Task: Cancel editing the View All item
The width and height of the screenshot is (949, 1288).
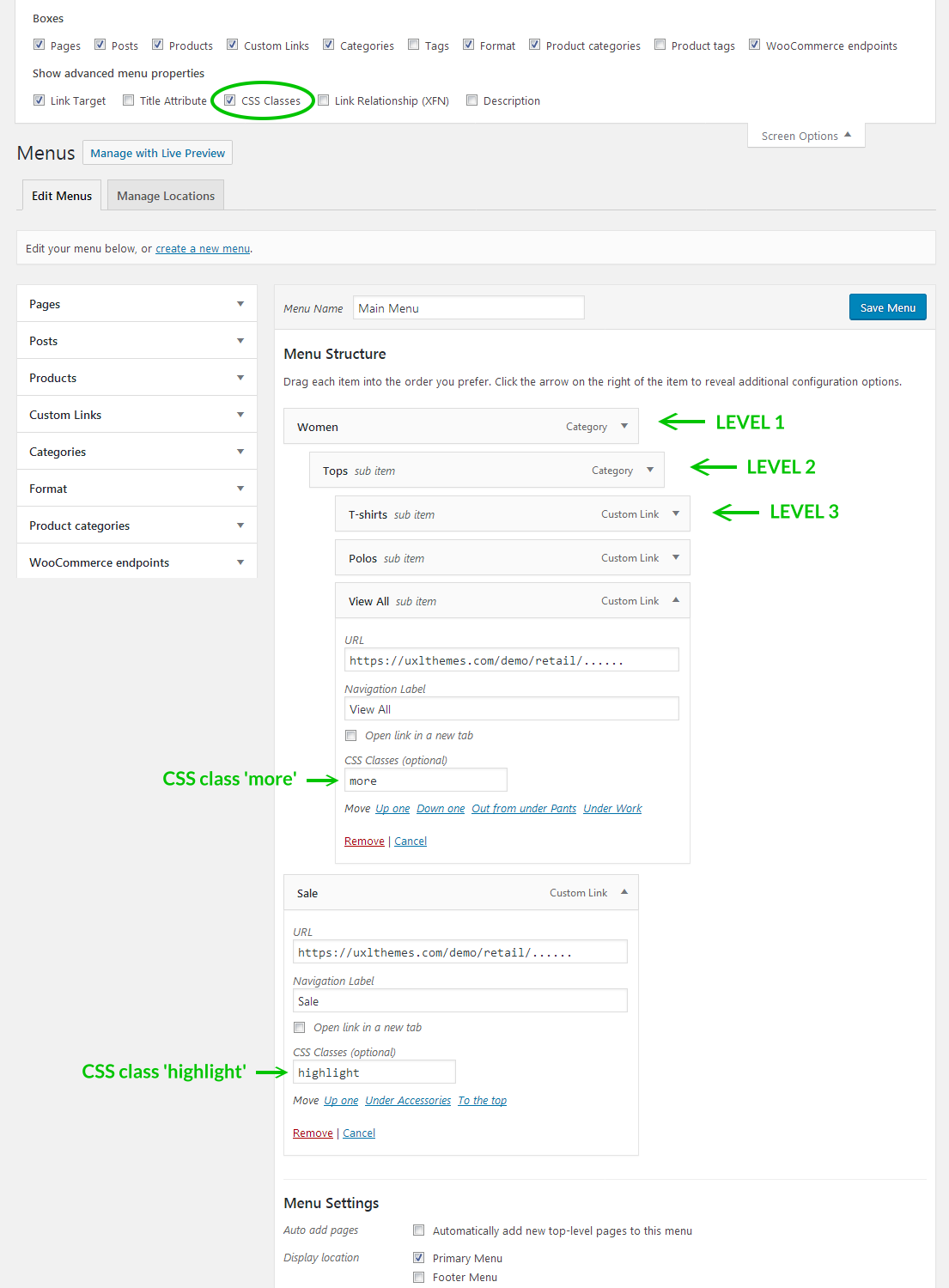Action: coord(411,841)
